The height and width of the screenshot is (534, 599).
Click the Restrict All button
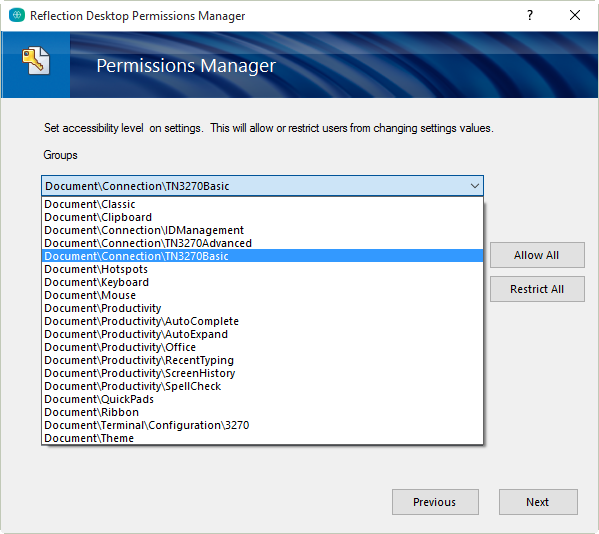pyautogui.click(x=537, y=289)
